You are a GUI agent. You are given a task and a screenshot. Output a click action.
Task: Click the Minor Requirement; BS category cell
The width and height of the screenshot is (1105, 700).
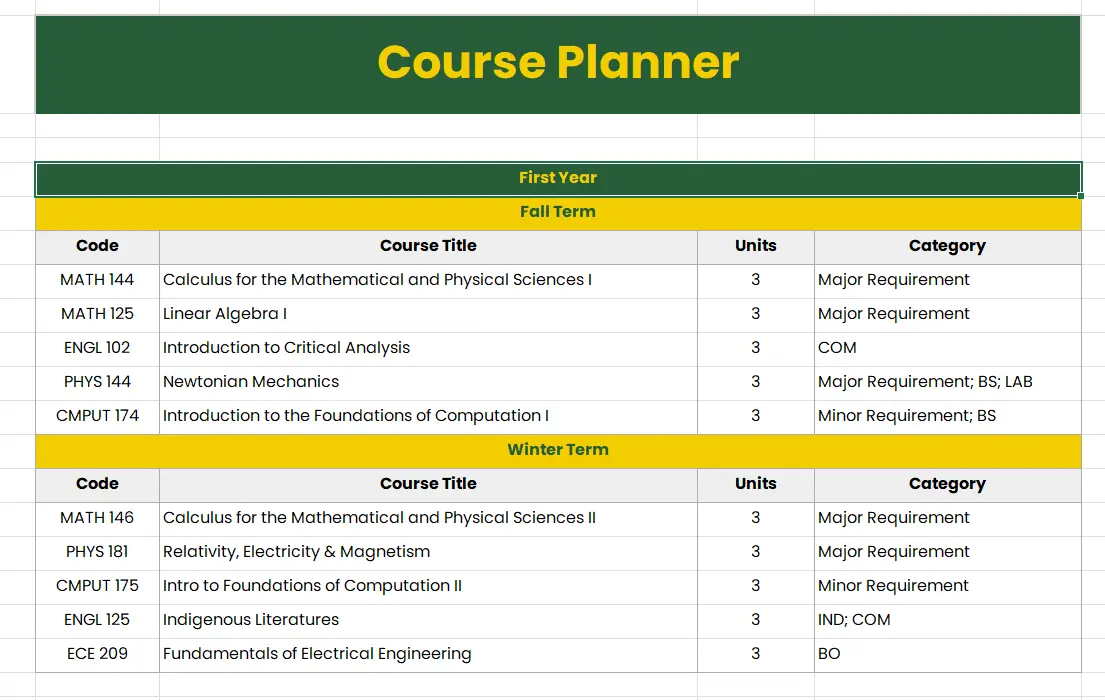coord(946,416)
